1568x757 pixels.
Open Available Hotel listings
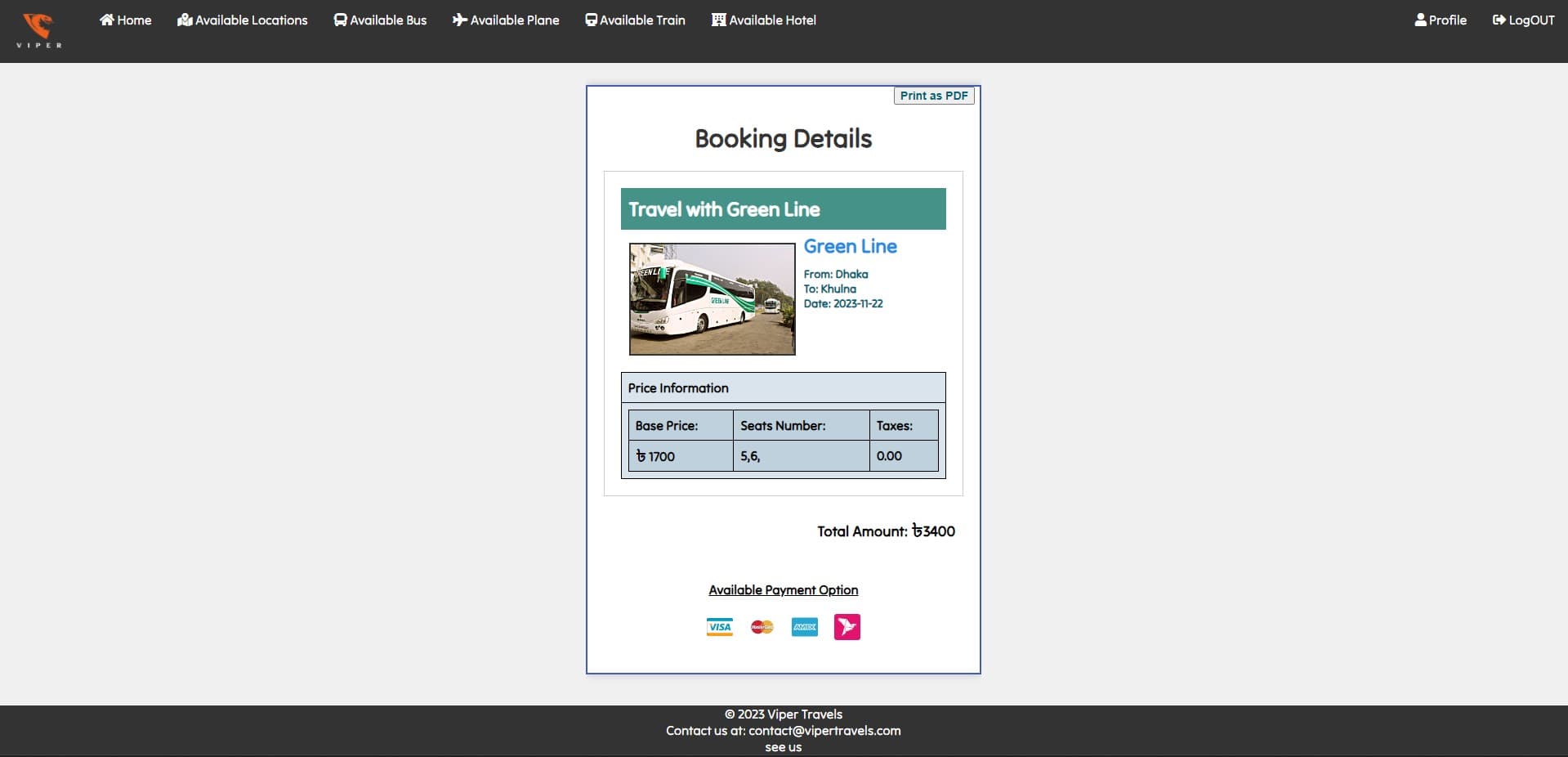pos(764,20)
